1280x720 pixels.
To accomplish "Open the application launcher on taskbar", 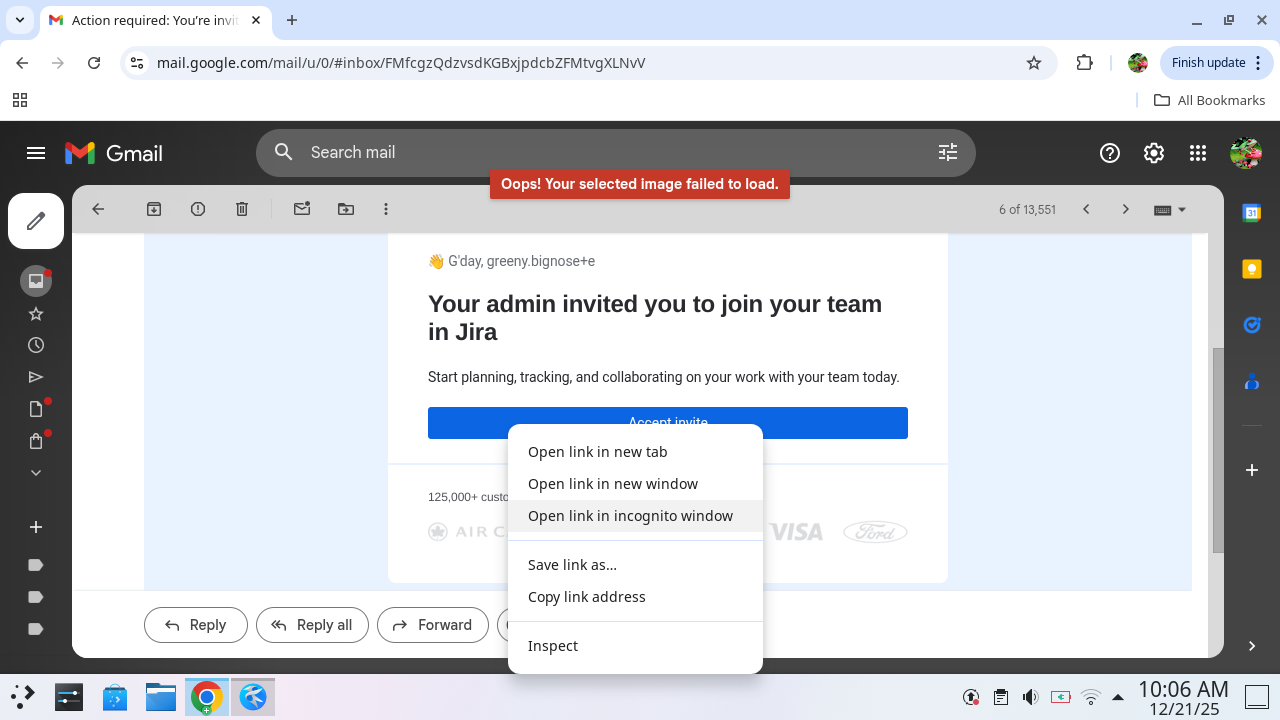I will (x=23, y=696).
